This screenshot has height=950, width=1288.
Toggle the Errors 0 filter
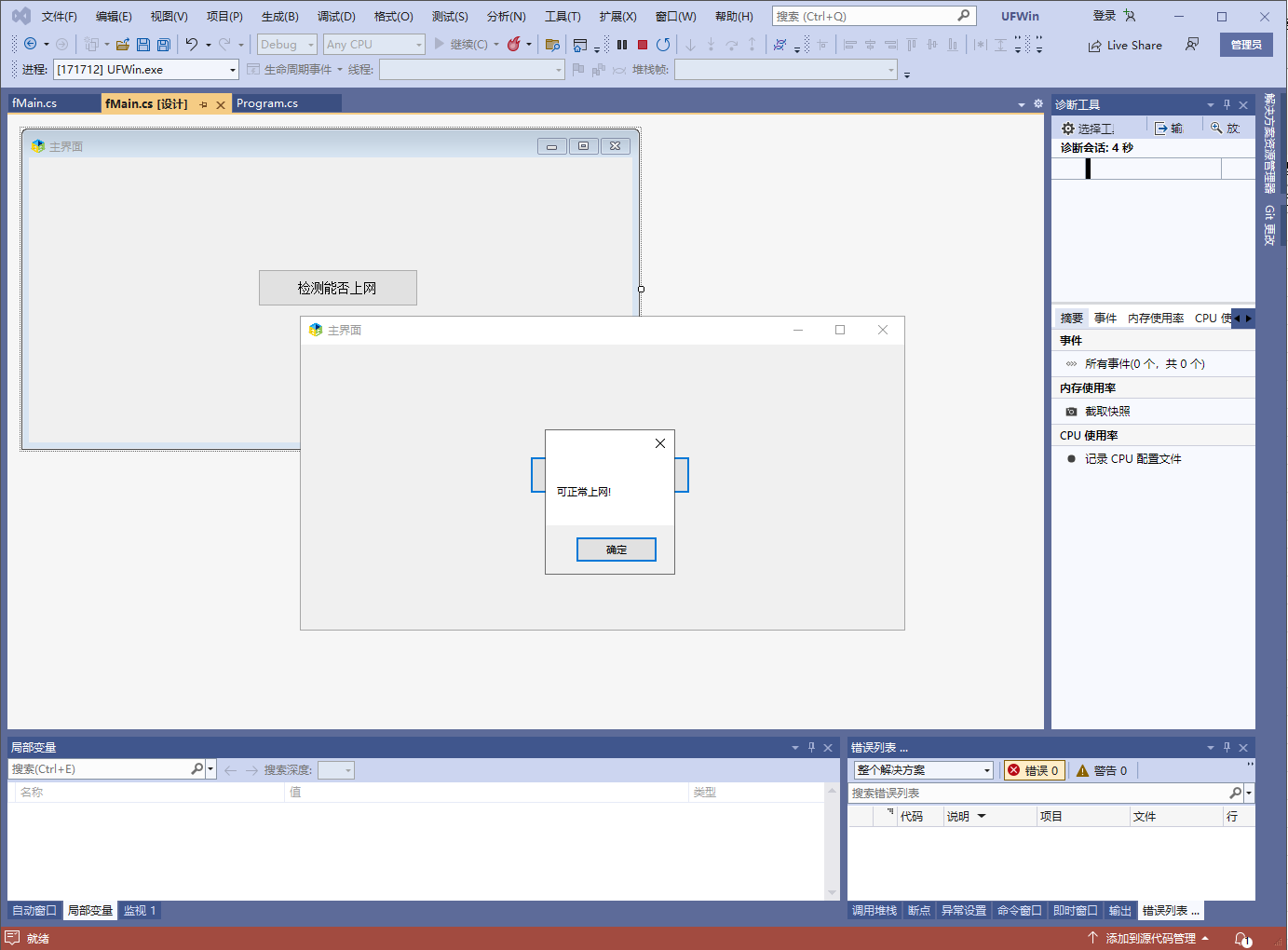click(1034, 770)
